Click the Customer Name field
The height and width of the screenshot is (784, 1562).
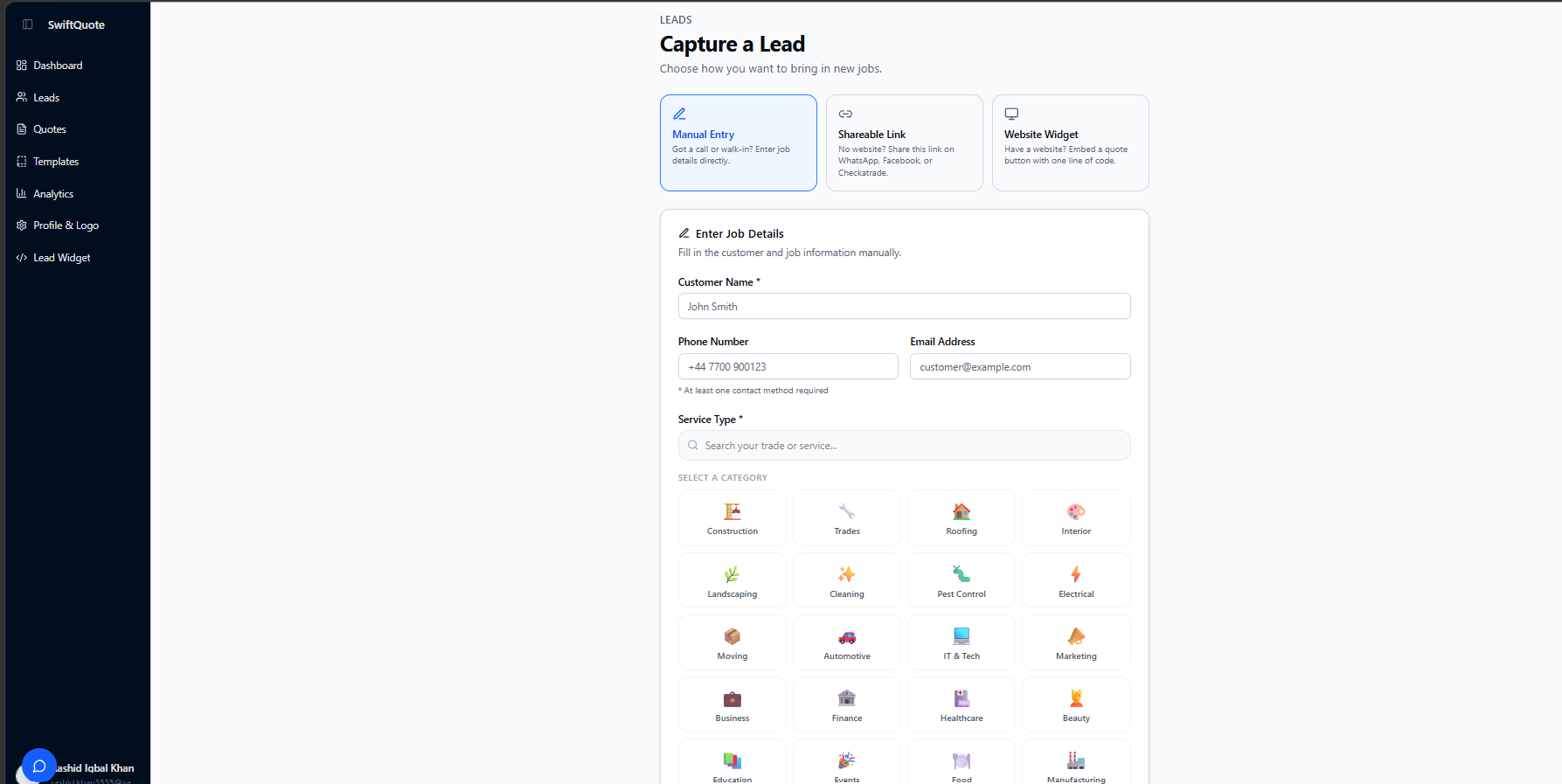905,306
